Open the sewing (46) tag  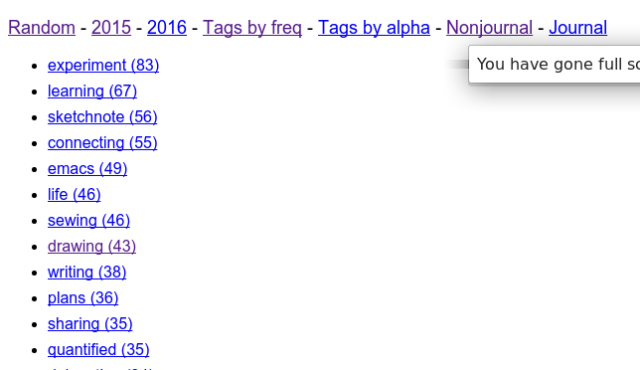pos(89,220)
